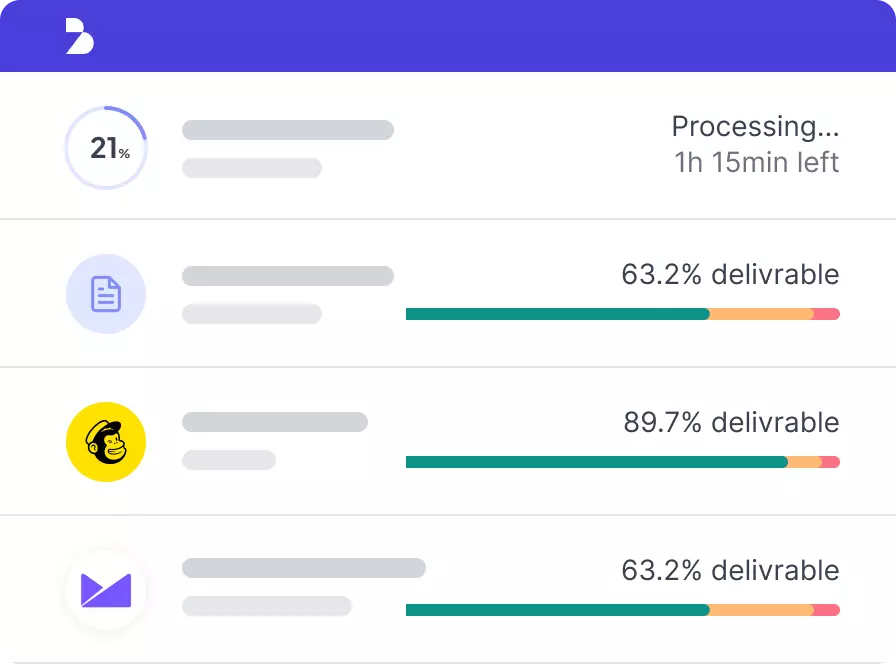Screen dimensions: 896x664
Task: Click the white B logo in header
Action: pyautogui.click(x=79, y=36)
